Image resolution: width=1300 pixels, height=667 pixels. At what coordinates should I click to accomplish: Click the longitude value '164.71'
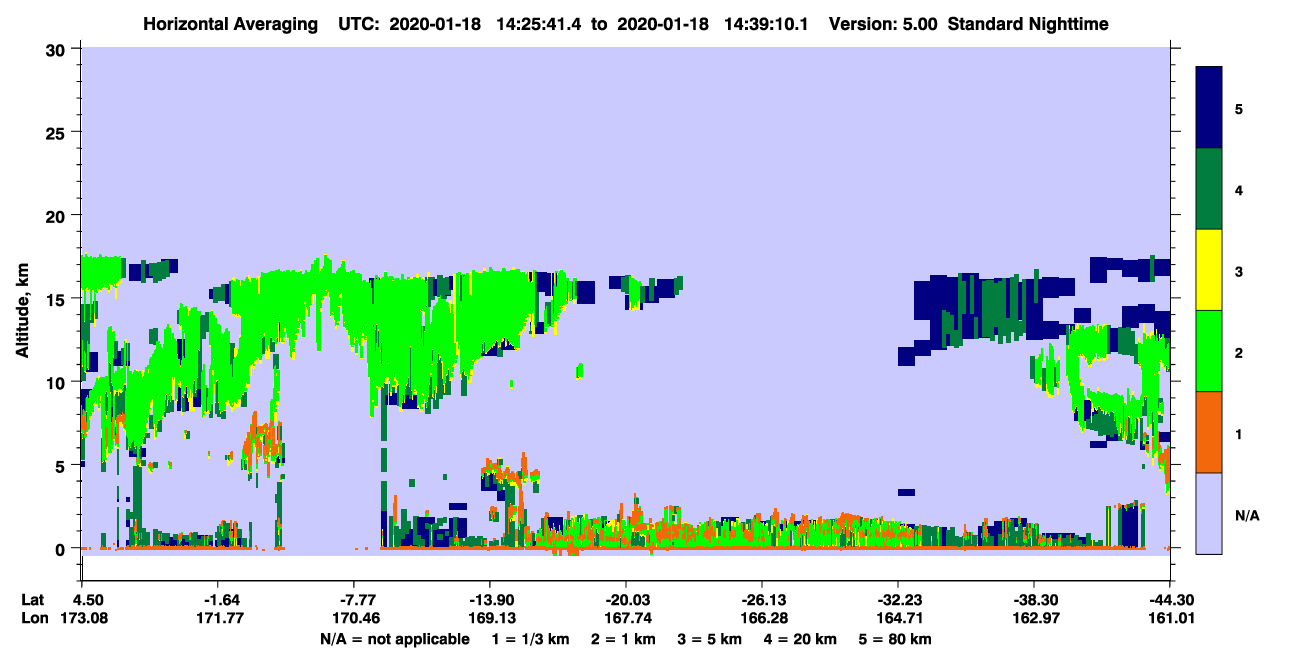tap(898, 619)
